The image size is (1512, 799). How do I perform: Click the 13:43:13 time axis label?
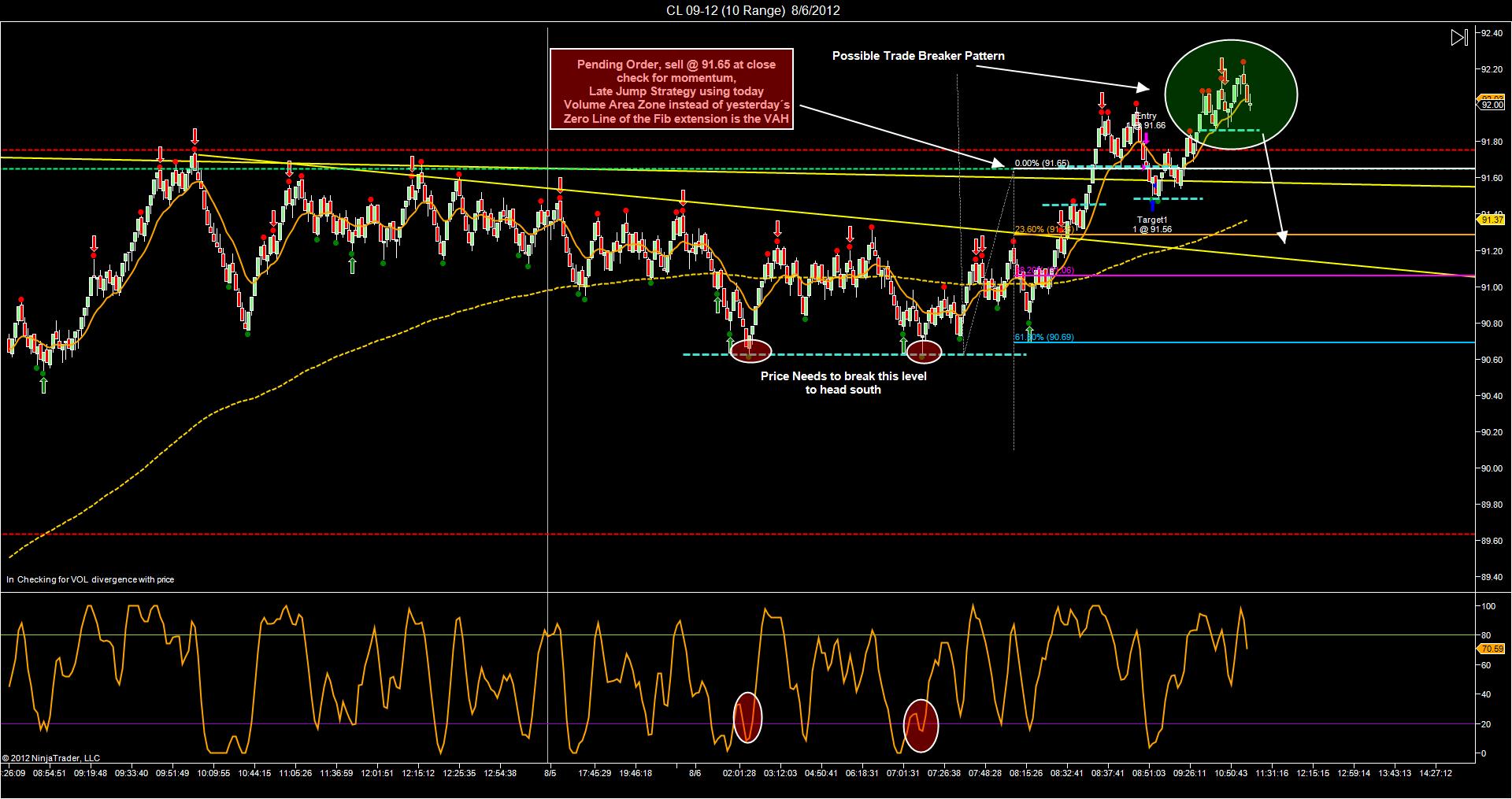click(1394, 773)
